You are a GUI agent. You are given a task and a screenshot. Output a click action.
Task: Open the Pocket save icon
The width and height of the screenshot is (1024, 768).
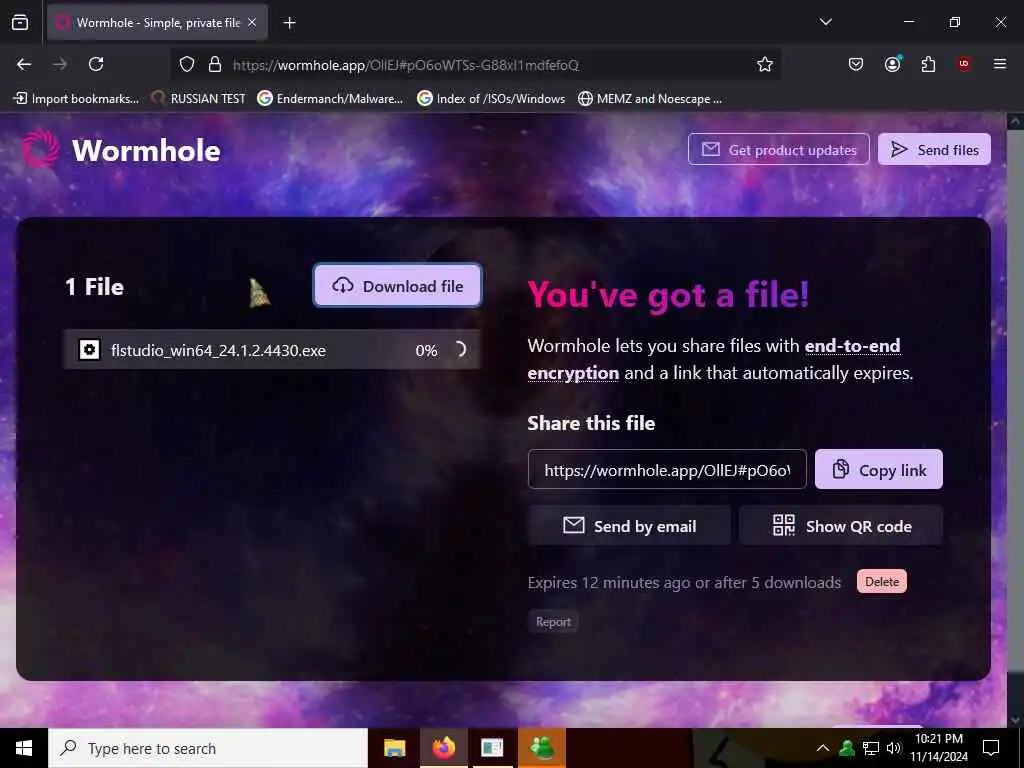[856, 64]
